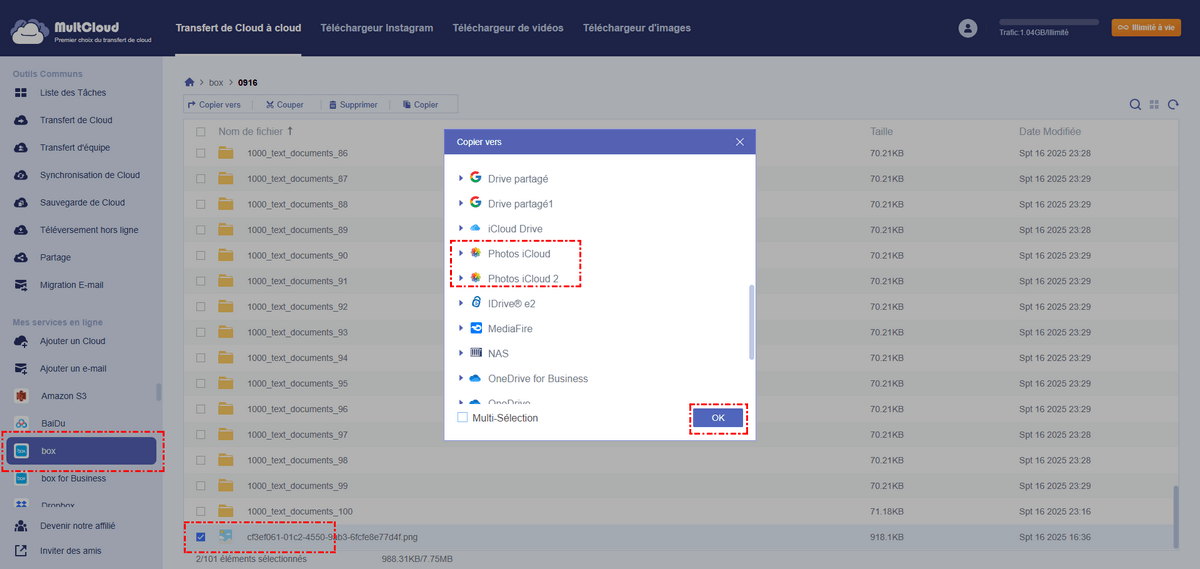1200x569 pixels.
Task: Check 1000_text_documents_99 checkbox
Action: (x=201, y=486)
